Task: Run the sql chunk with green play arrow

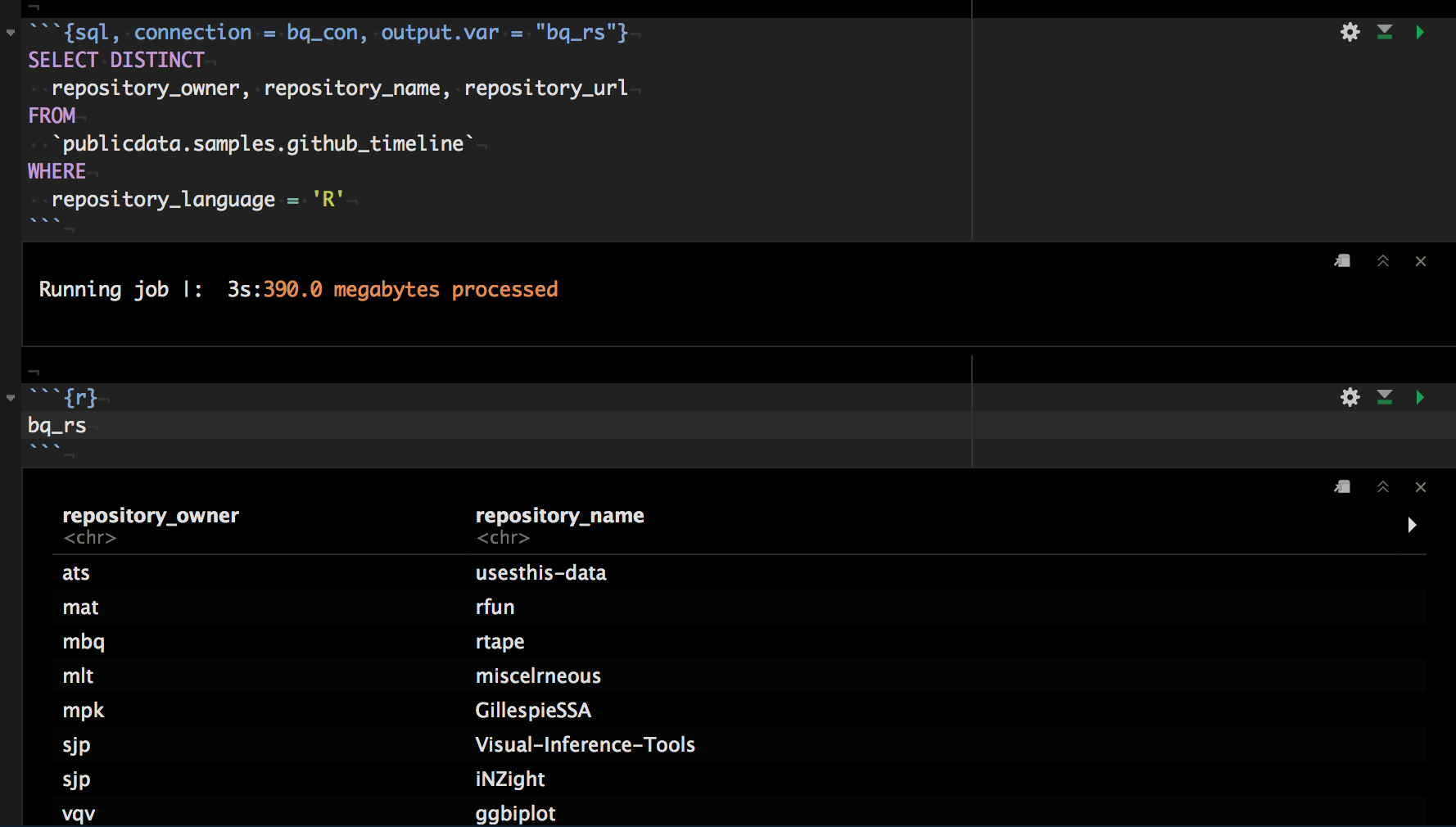Action: (1420, 32)
